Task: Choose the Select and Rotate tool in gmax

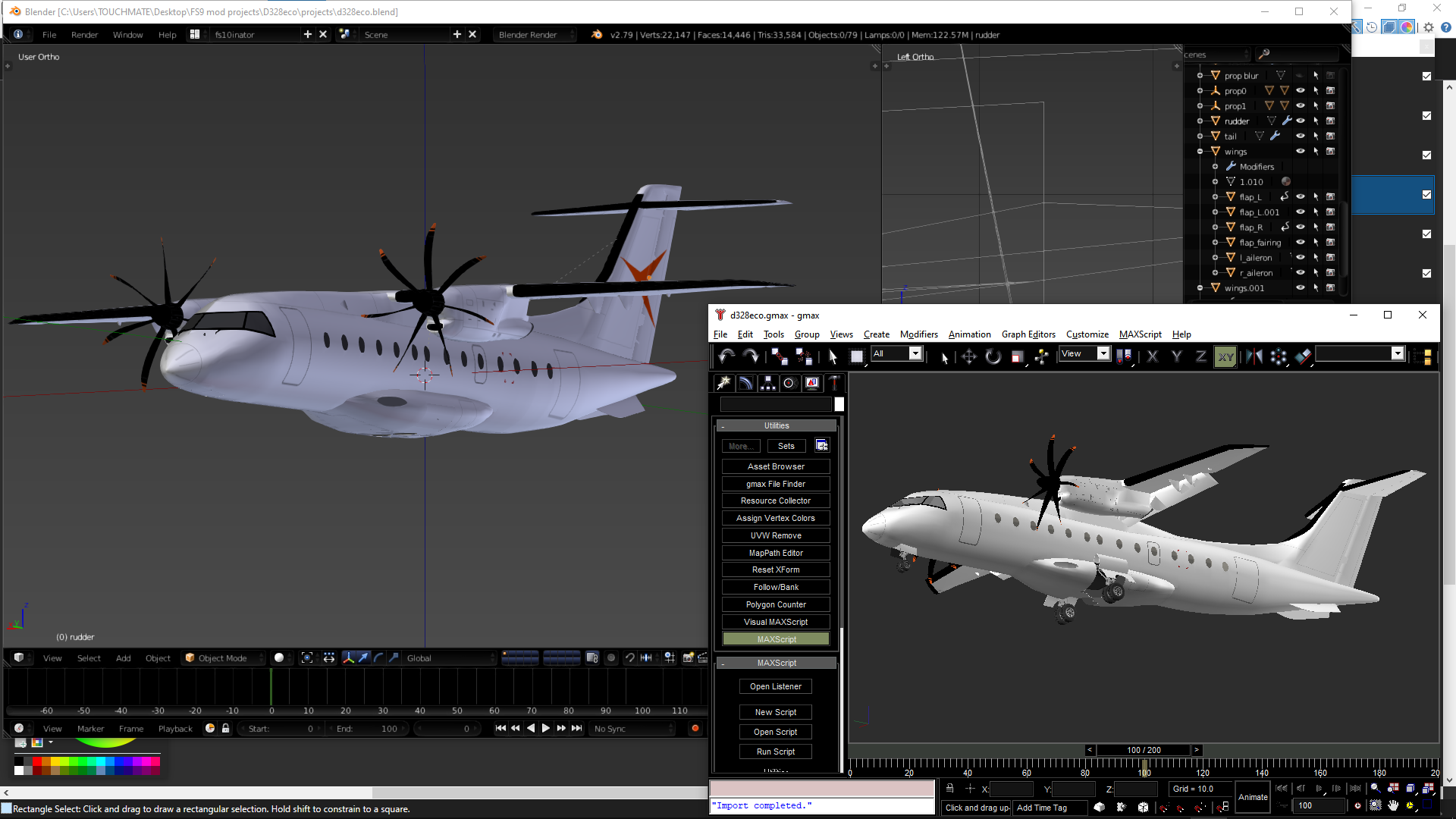Action: point(993,356)
